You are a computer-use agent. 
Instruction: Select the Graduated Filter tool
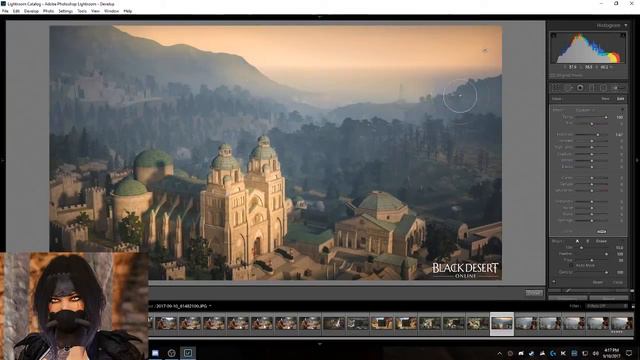(591, 88)
